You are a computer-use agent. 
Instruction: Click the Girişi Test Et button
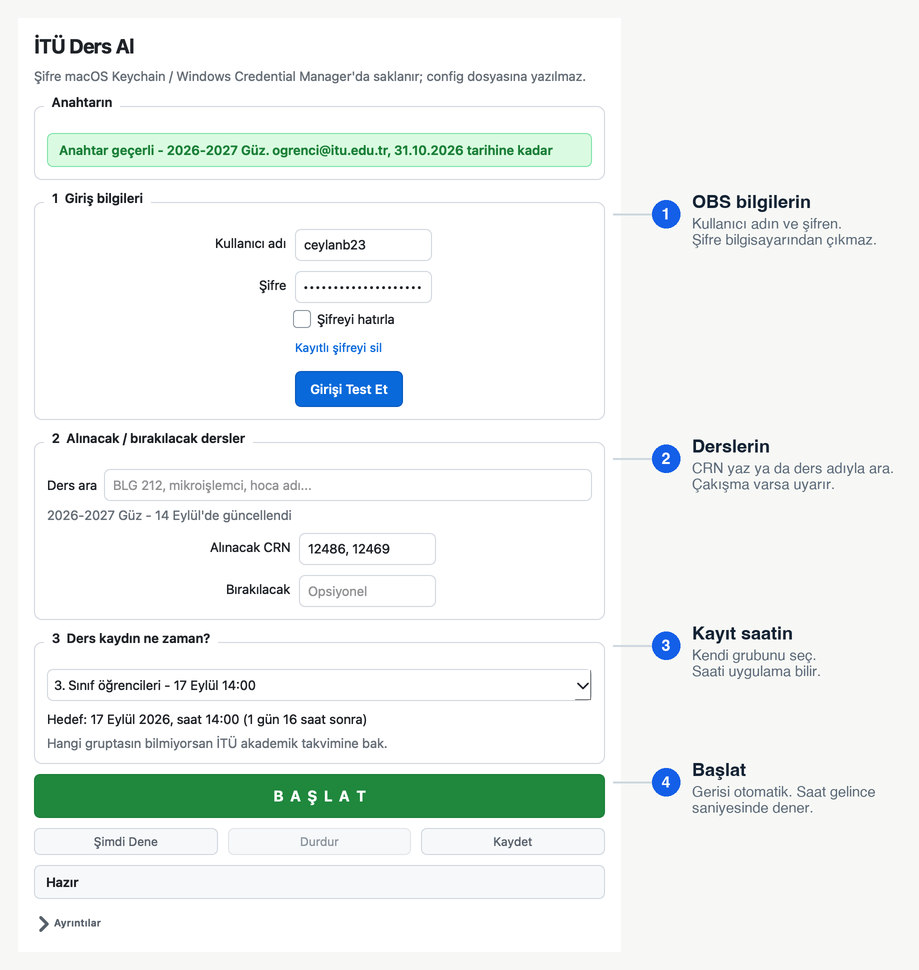point(349,389)
